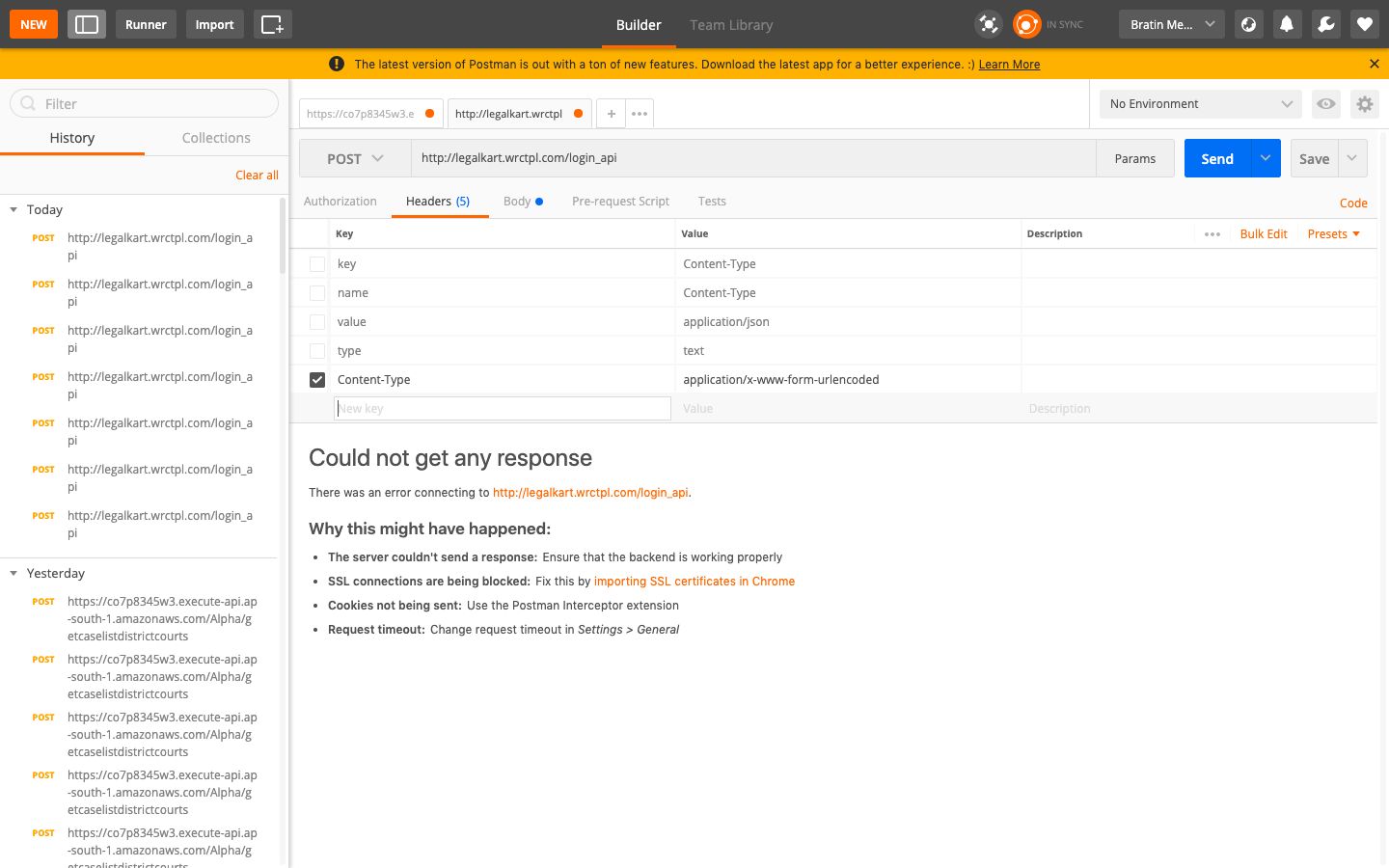Viewport: 1389px width, 868px height.
Task: Switch to the Collections tab
Action: coord(216,138)
